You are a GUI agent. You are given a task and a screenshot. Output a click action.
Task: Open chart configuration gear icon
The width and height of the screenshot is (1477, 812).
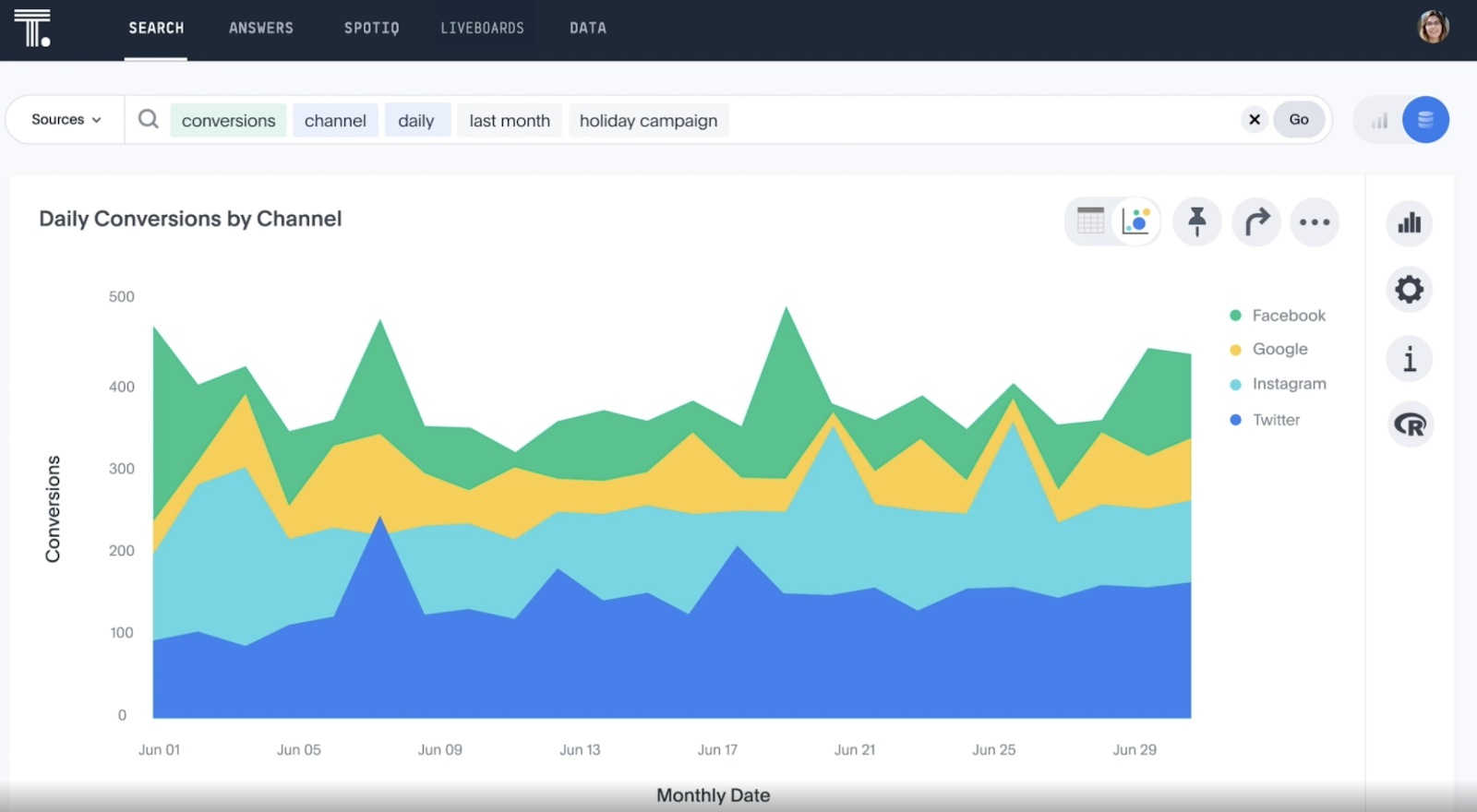[x=1410, y=290]
